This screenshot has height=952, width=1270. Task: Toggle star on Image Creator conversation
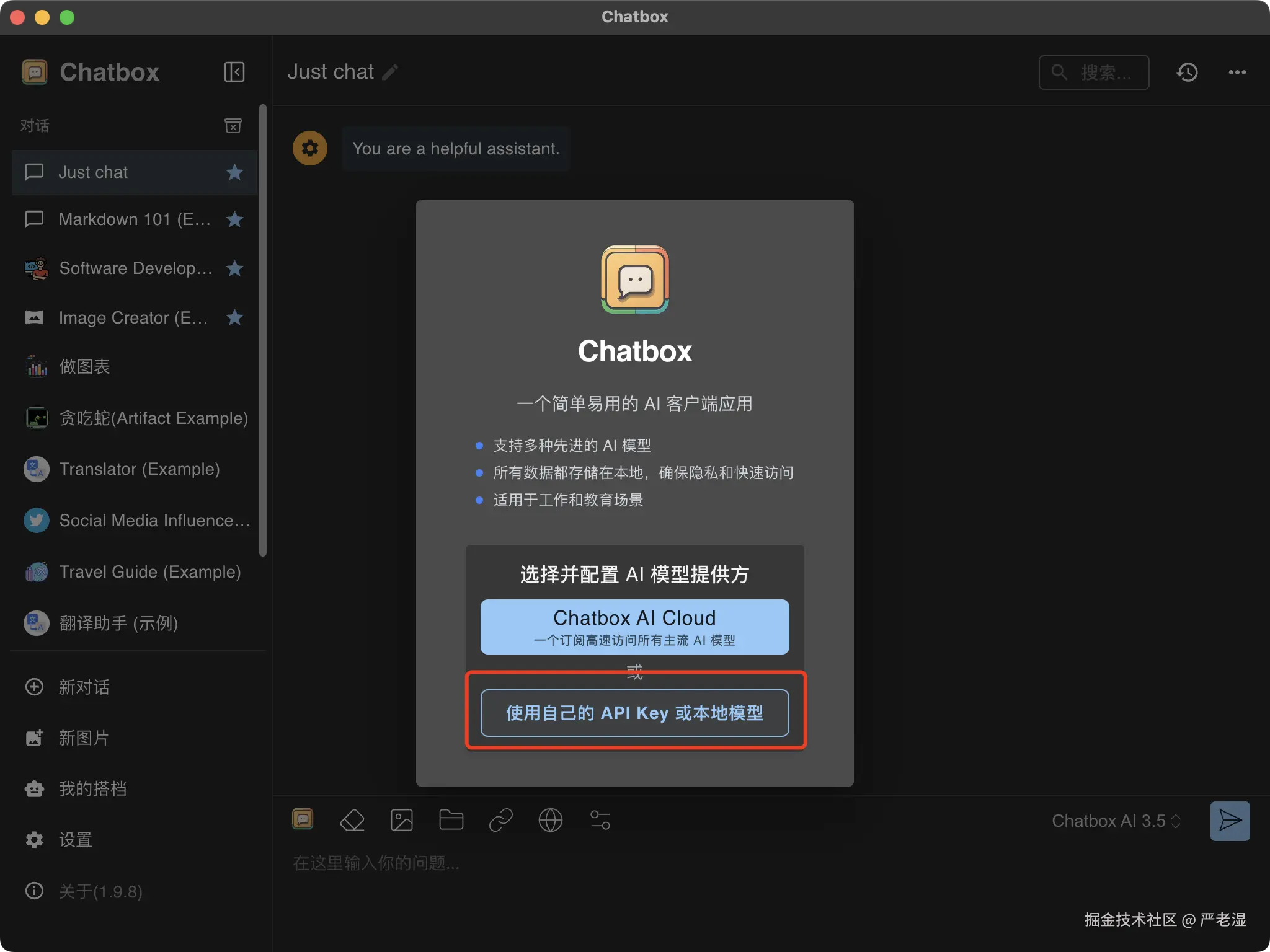click(234, 318)
